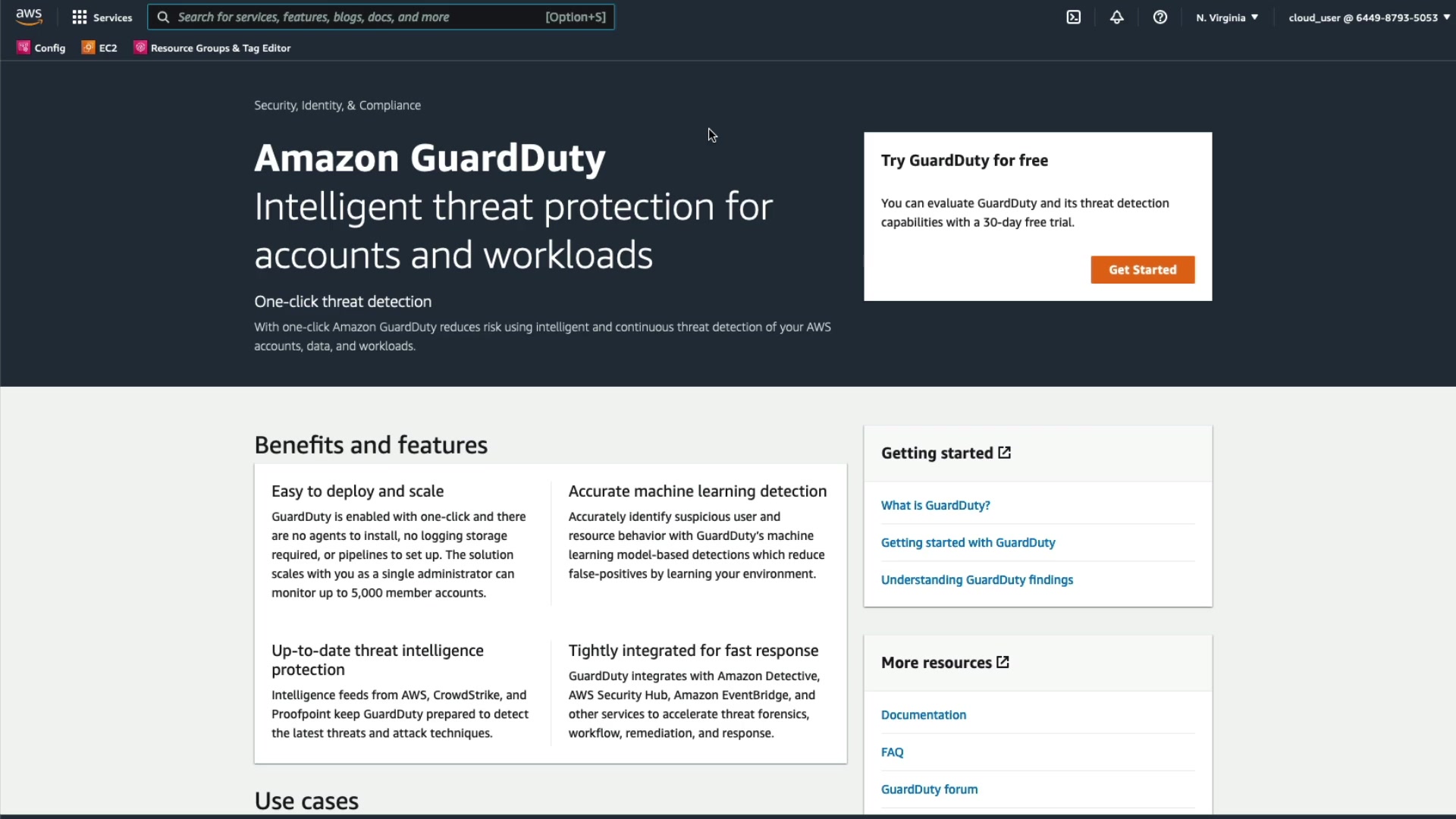Open the GuardDuty forum link
The height and width of the screenshot is (819, 1456).
tap(929, 789)
